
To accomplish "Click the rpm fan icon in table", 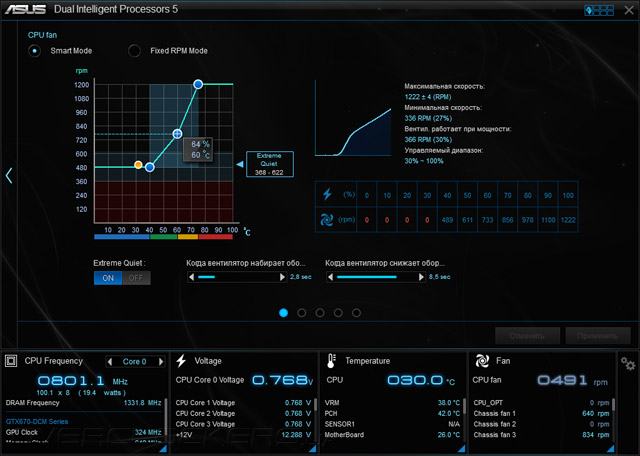I will (x=327, y=220).
